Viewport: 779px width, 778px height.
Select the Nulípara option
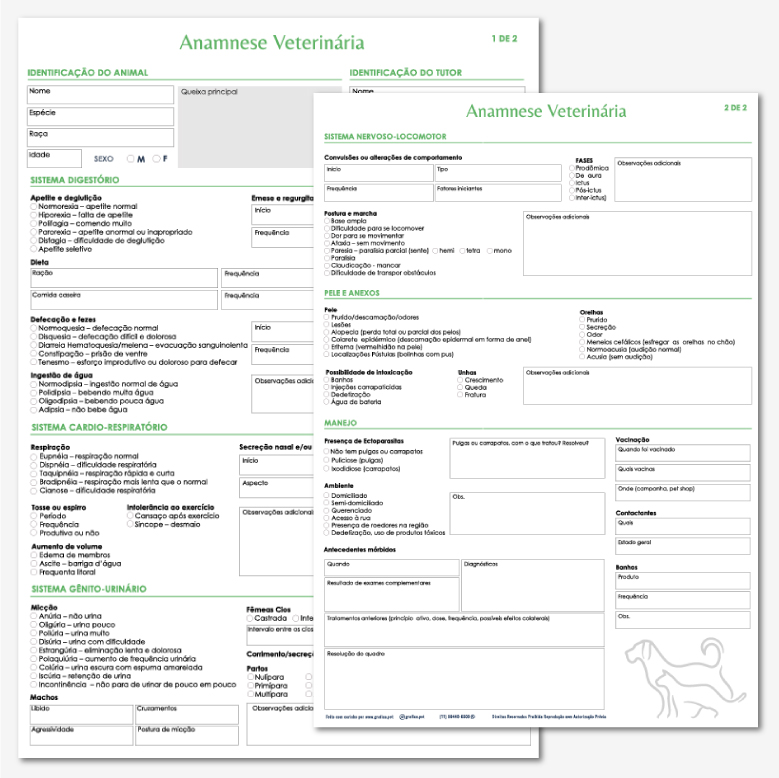pos(250,677)
